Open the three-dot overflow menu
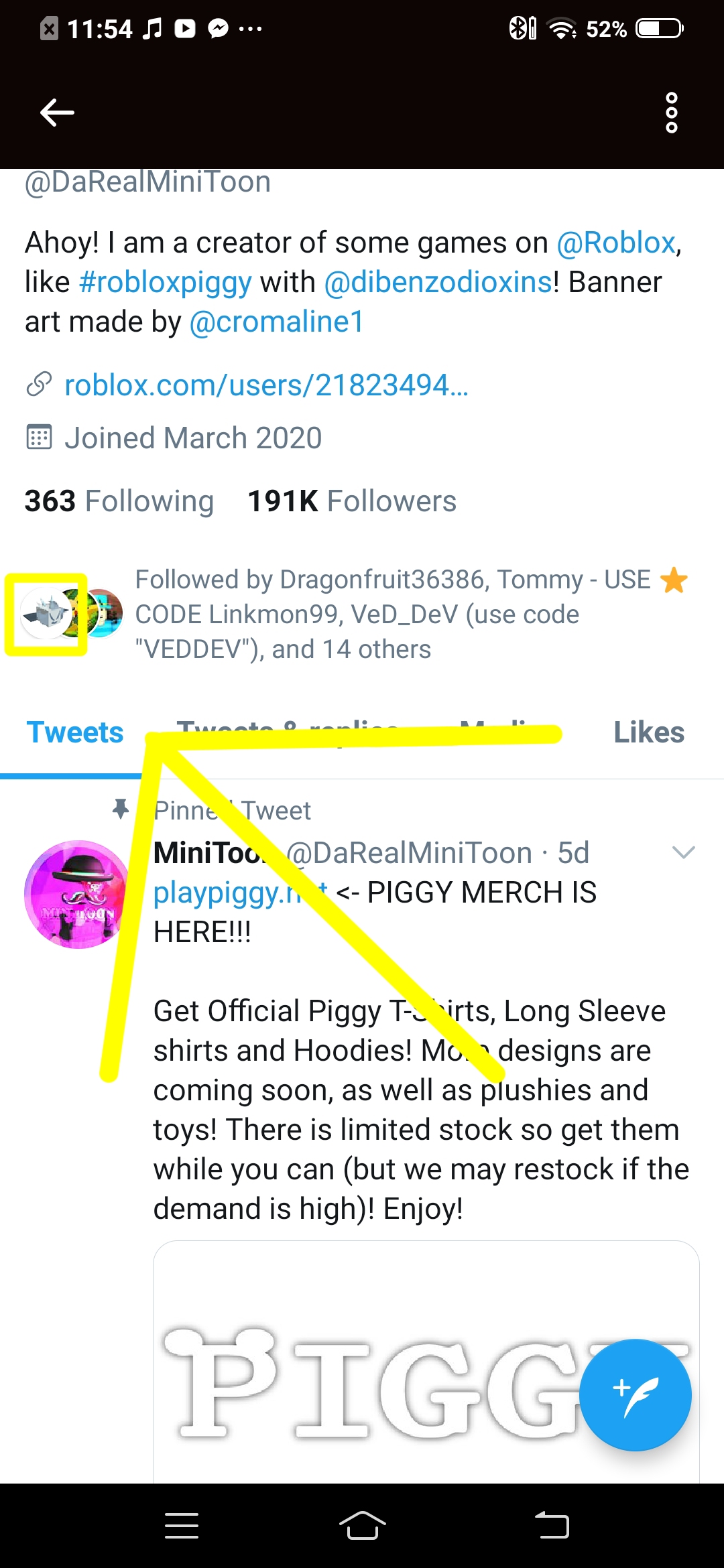This screenshot has height=1568, width=724. pyautogui.click(x=671, y=113)
